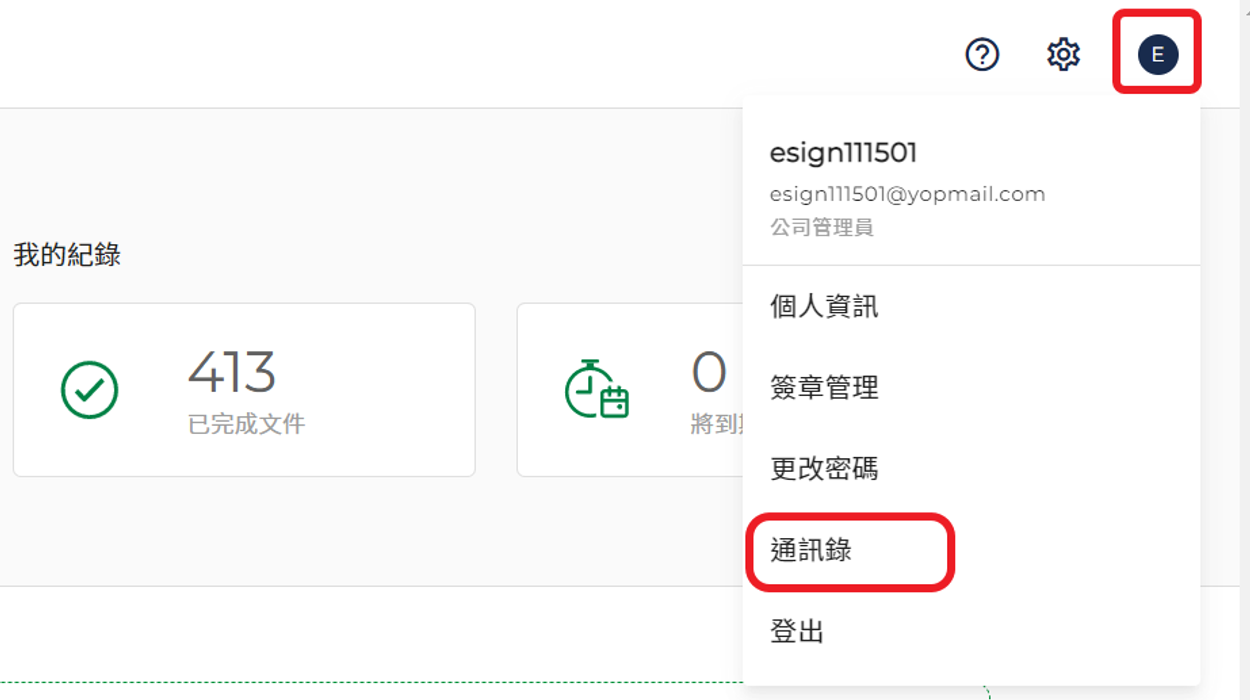
Task: Click the vertical scrollbar on the right edge
Action: tap(1244, 350)
